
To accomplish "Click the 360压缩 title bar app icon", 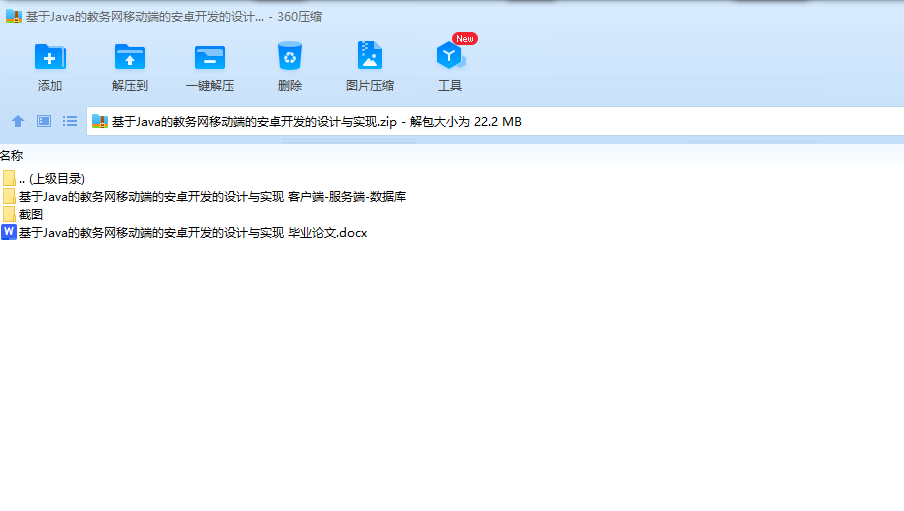I will 14,16.
